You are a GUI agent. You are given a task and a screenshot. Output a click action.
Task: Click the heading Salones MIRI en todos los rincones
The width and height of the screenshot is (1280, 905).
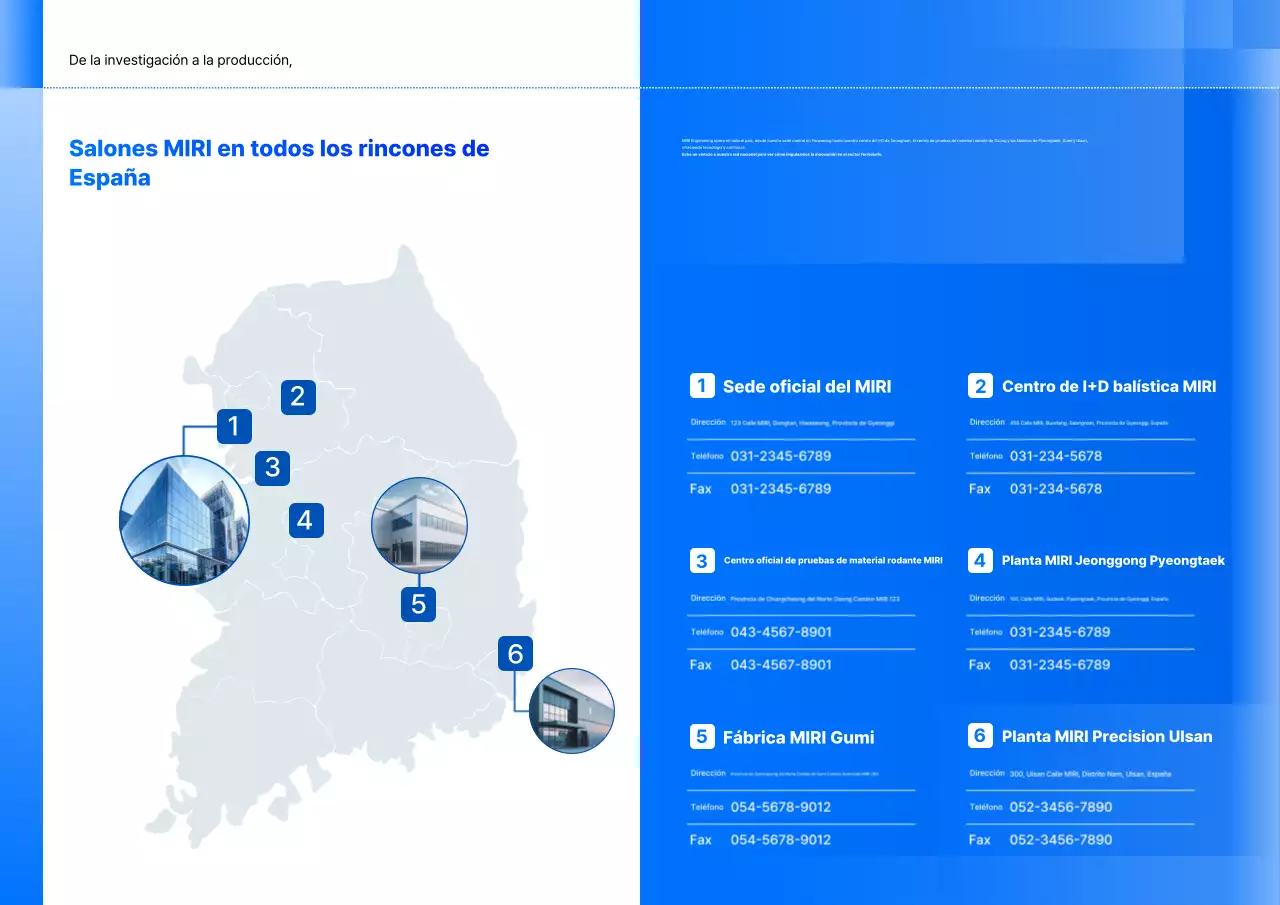pyautogui.click(x=278, y=161)
